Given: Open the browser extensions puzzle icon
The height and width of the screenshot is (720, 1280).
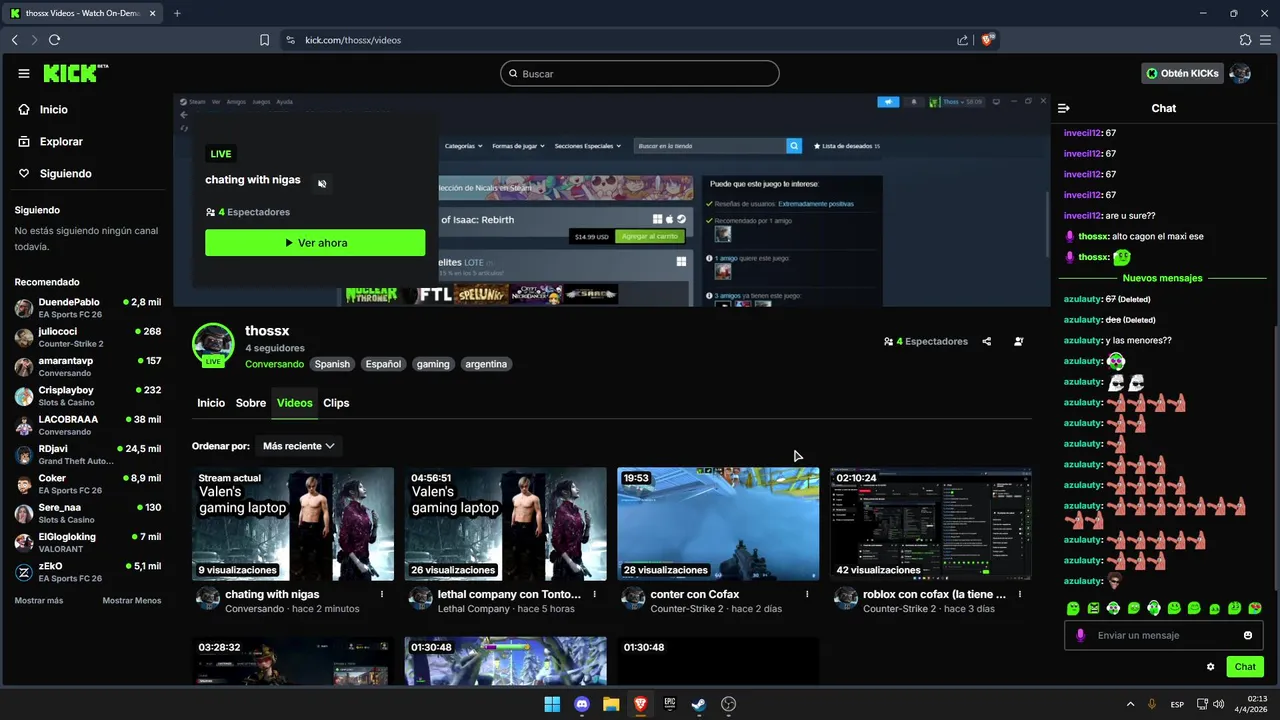Looking at the screenshot, I should (1245, 40).
